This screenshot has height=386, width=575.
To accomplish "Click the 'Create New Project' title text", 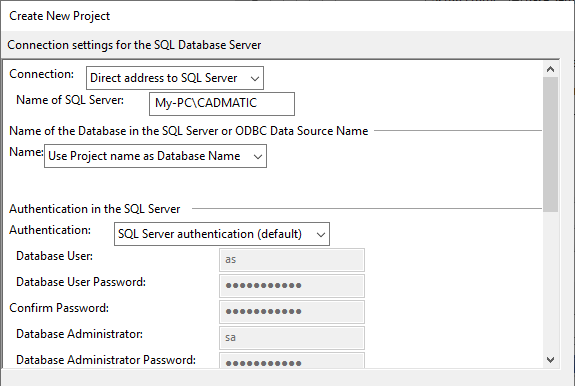I will click(x=59, y=16).
